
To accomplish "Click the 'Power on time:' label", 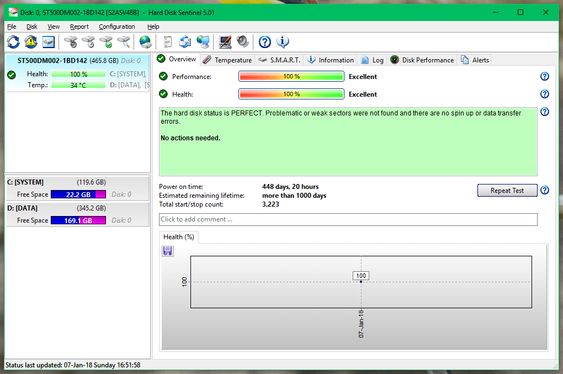I will 181,187.
